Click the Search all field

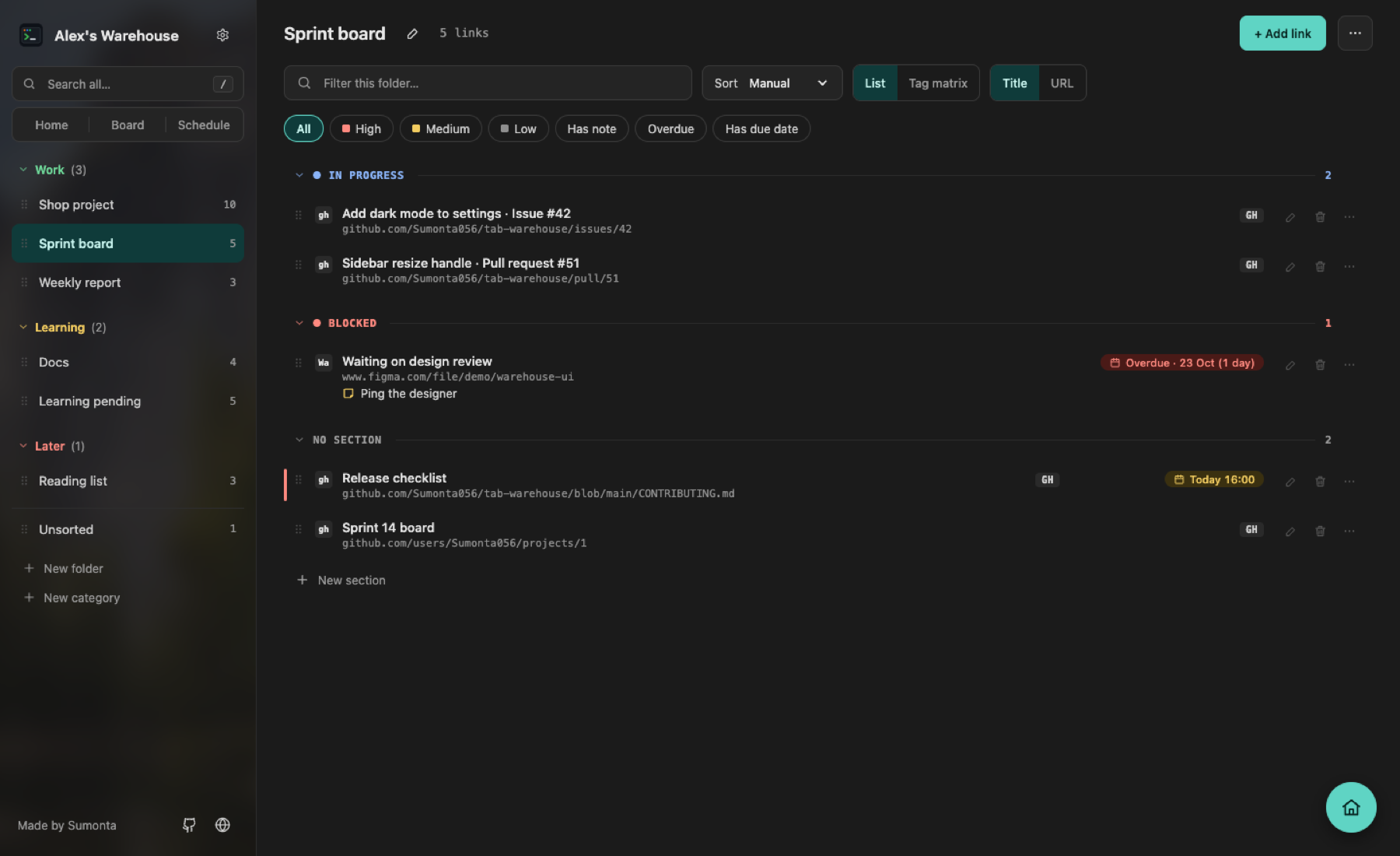pyautogui.click(x=128, y=84)
